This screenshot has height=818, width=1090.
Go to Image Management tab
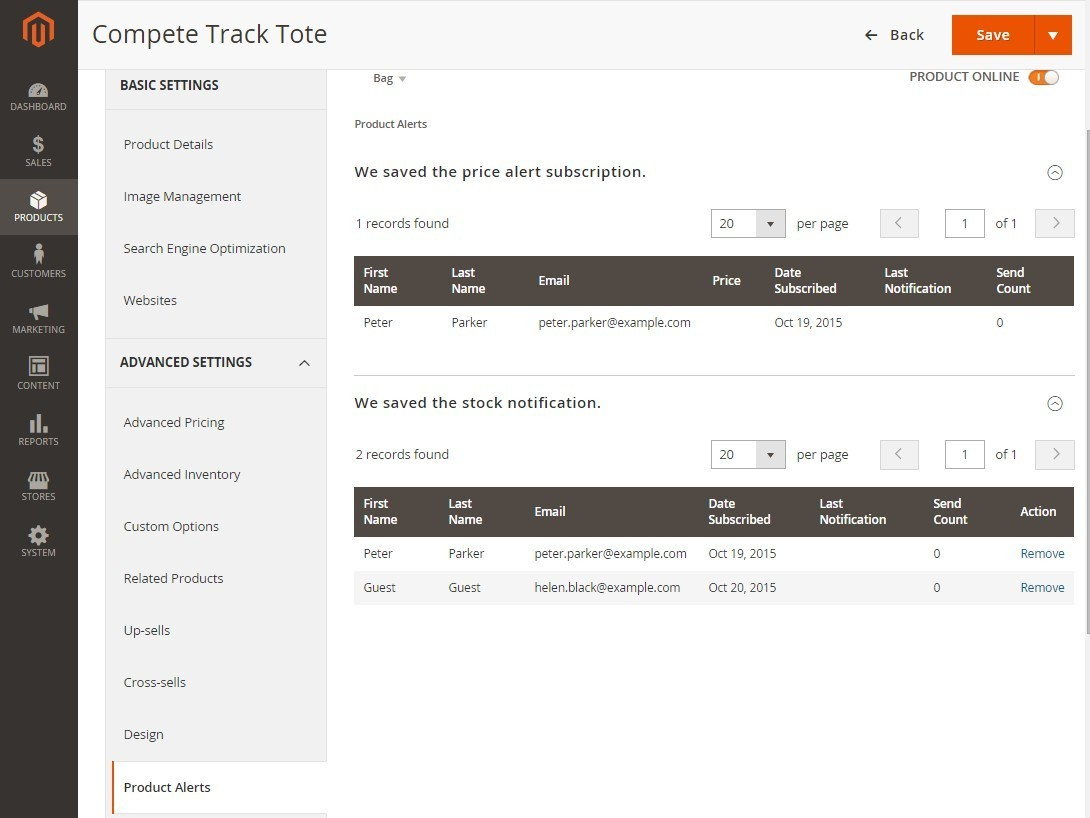(182, 197)
